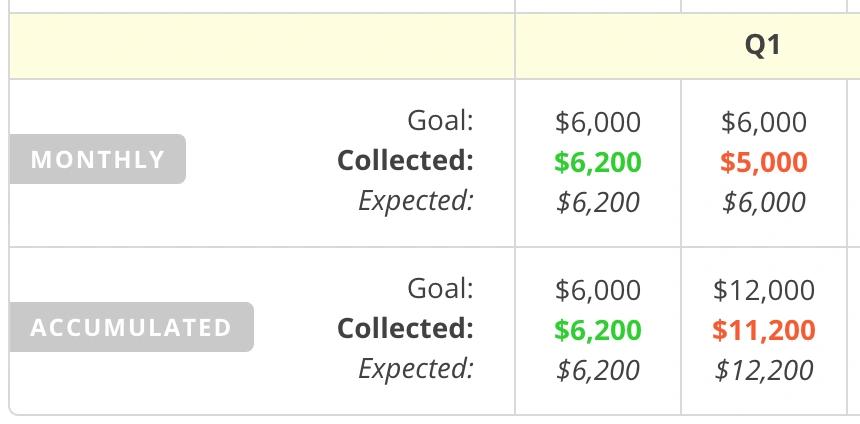Image resolution: width=860 pixels, height=424 pixels.
Task: Click the monthly goal $6,000 in second column
Action: click(764, 123)
